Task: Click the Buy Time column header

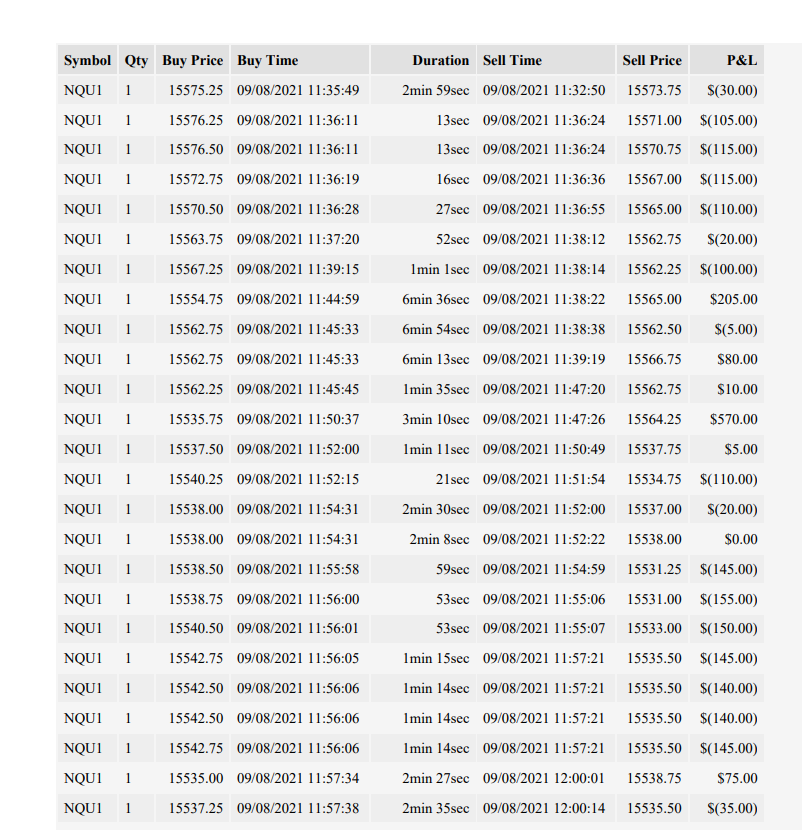Action: pos(300,60)
